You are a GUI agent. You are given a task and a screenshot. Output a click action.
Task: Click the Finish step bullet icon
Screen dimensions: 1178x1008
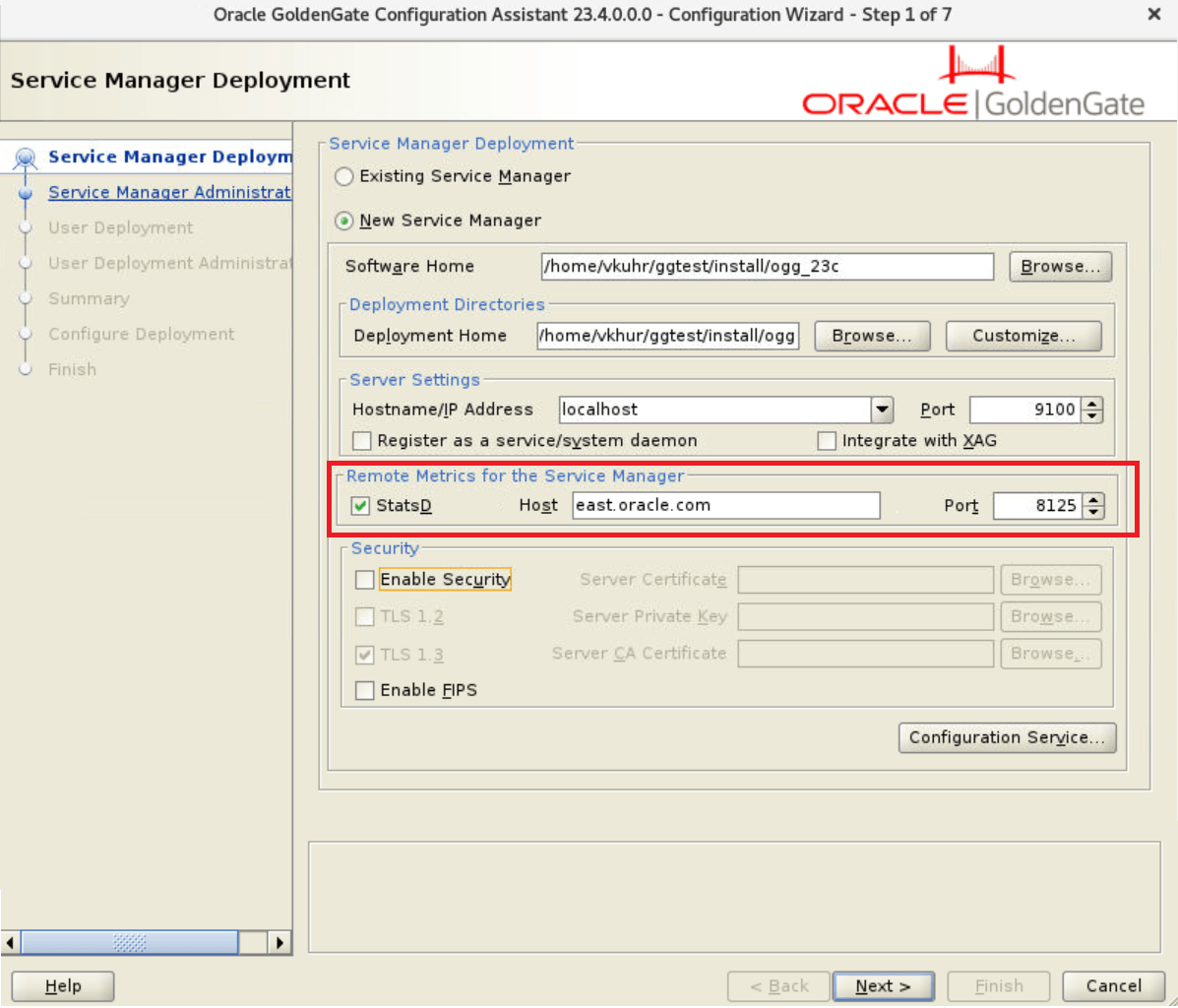pos(28,369)
